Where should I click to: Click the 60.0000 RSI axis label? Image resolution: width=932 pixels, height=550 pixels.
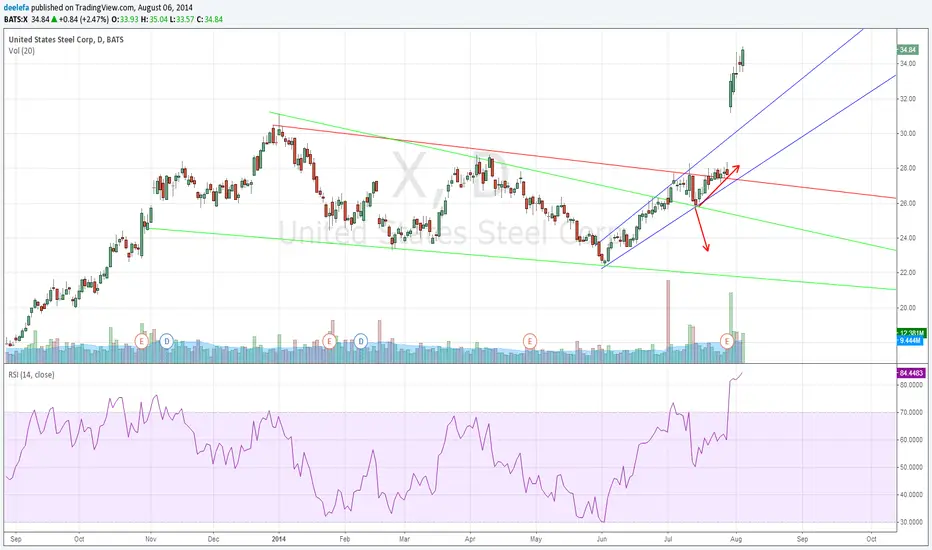pyautogui.click(x=911, y=440)
